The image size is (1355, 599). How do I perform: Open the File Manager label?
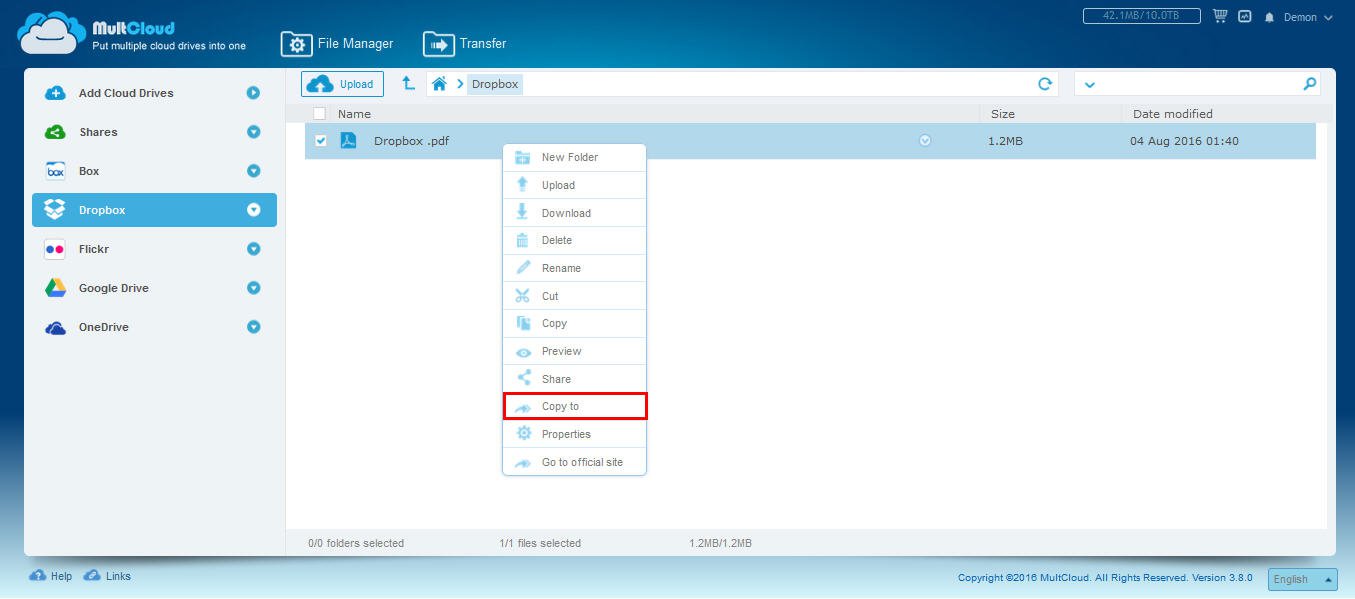(355, 44)
